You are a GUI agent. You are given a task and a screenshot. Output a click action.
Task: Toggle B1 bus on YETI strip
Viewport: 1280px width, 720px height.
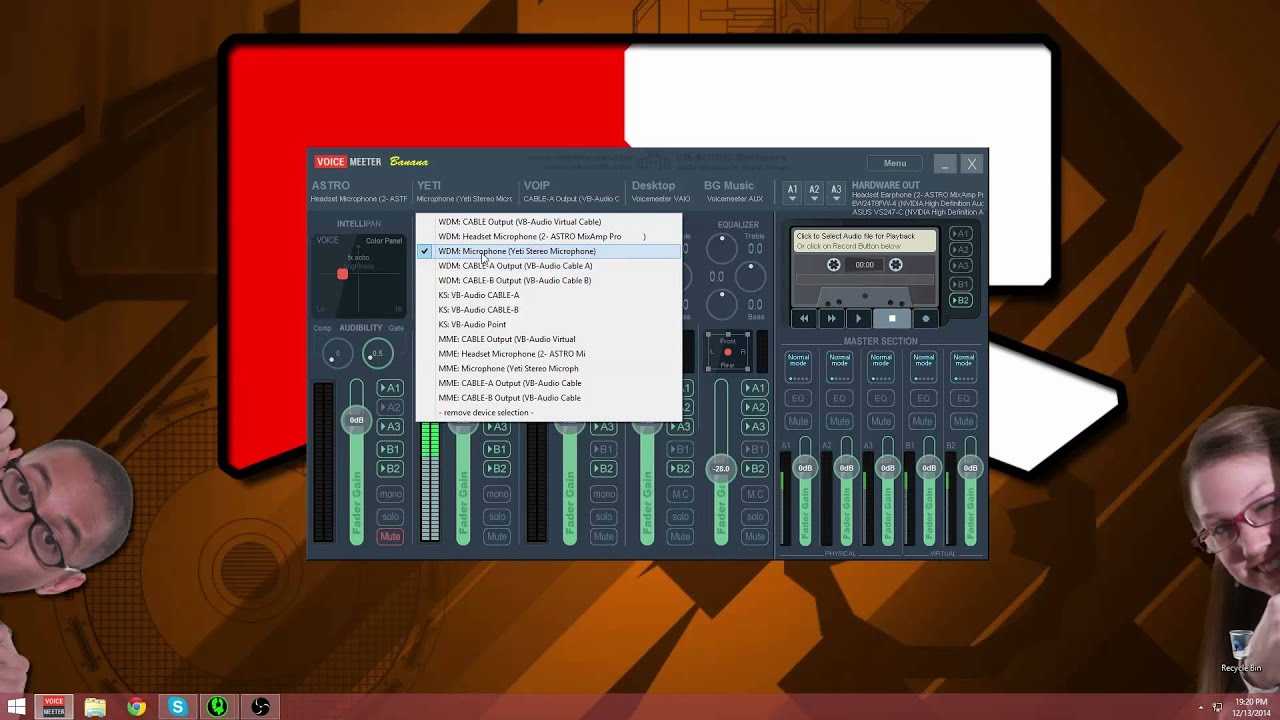(497, 449)
